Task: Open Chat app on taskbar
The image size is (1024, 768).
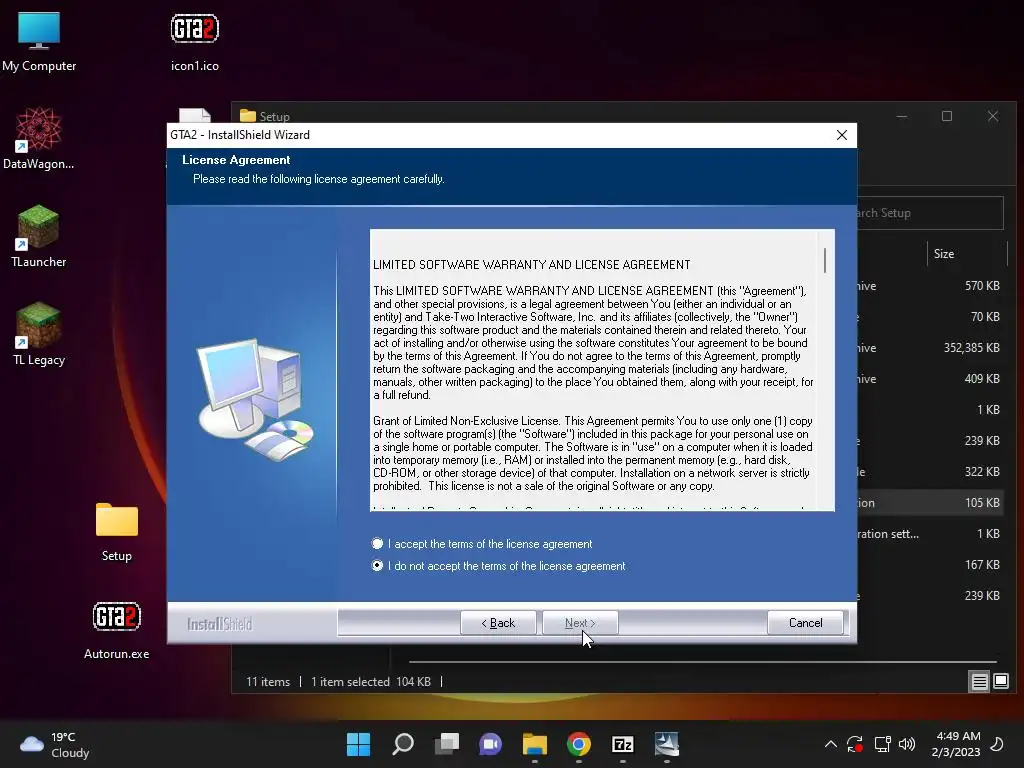Action: coord(490,744)
